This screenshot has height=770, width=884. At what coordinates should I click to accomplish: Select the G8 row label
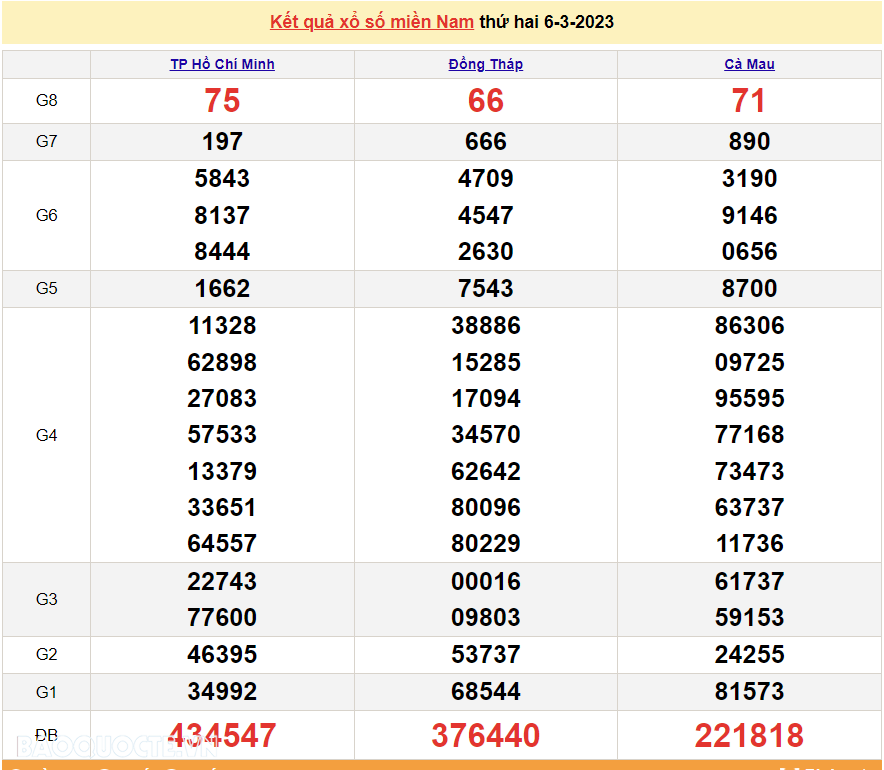[47, 101]
